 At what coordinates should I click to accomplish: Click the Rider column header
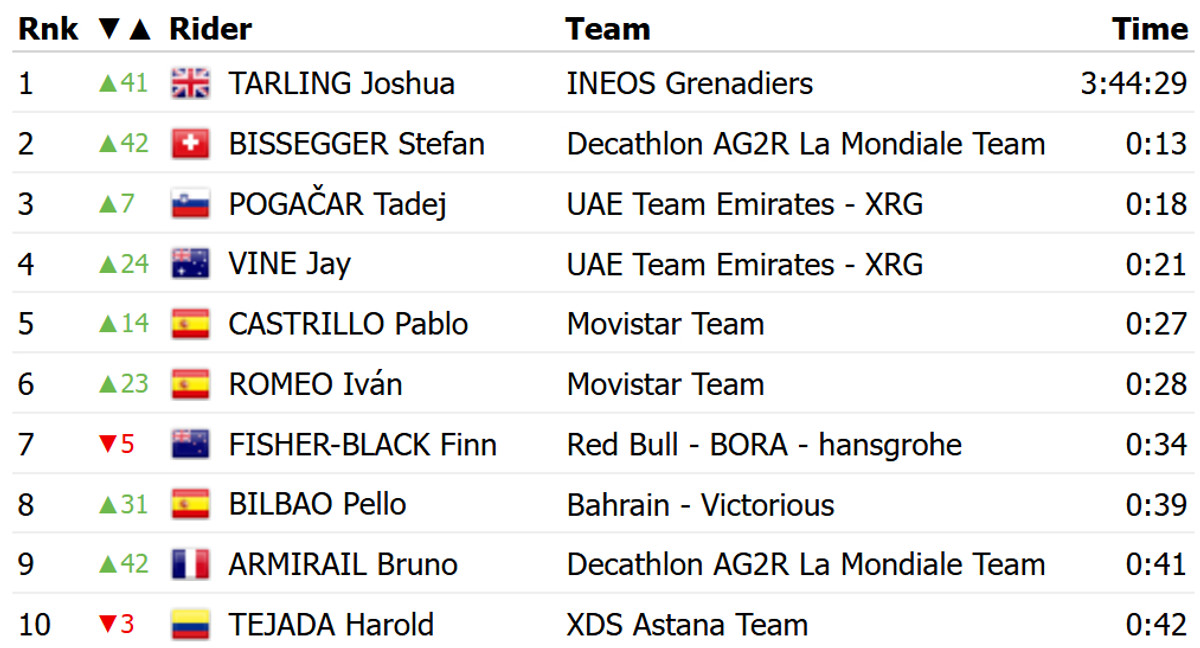pyautogui.click(x=210, y=30)
